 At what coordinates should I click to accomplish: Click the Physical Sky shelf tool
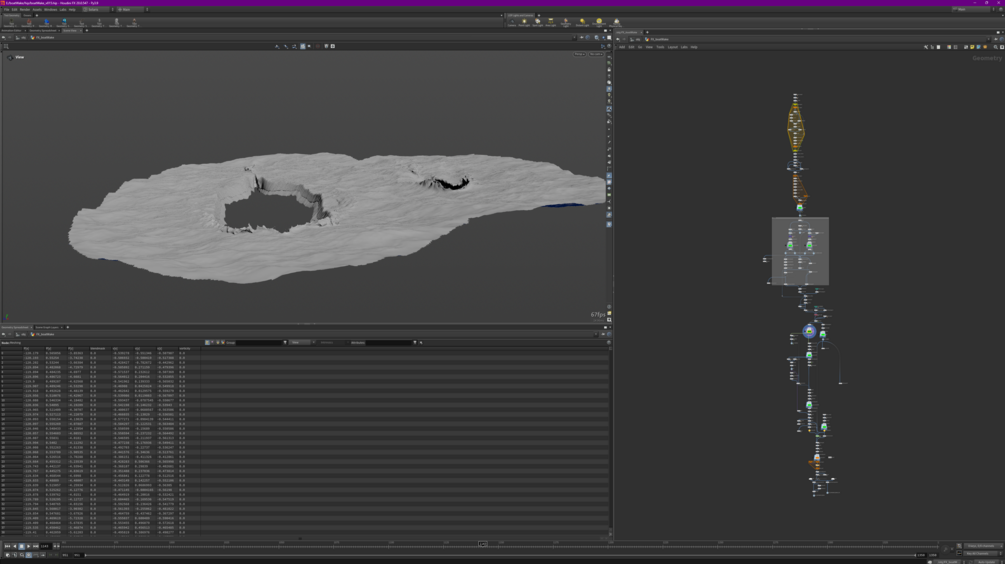pos(616,23)
